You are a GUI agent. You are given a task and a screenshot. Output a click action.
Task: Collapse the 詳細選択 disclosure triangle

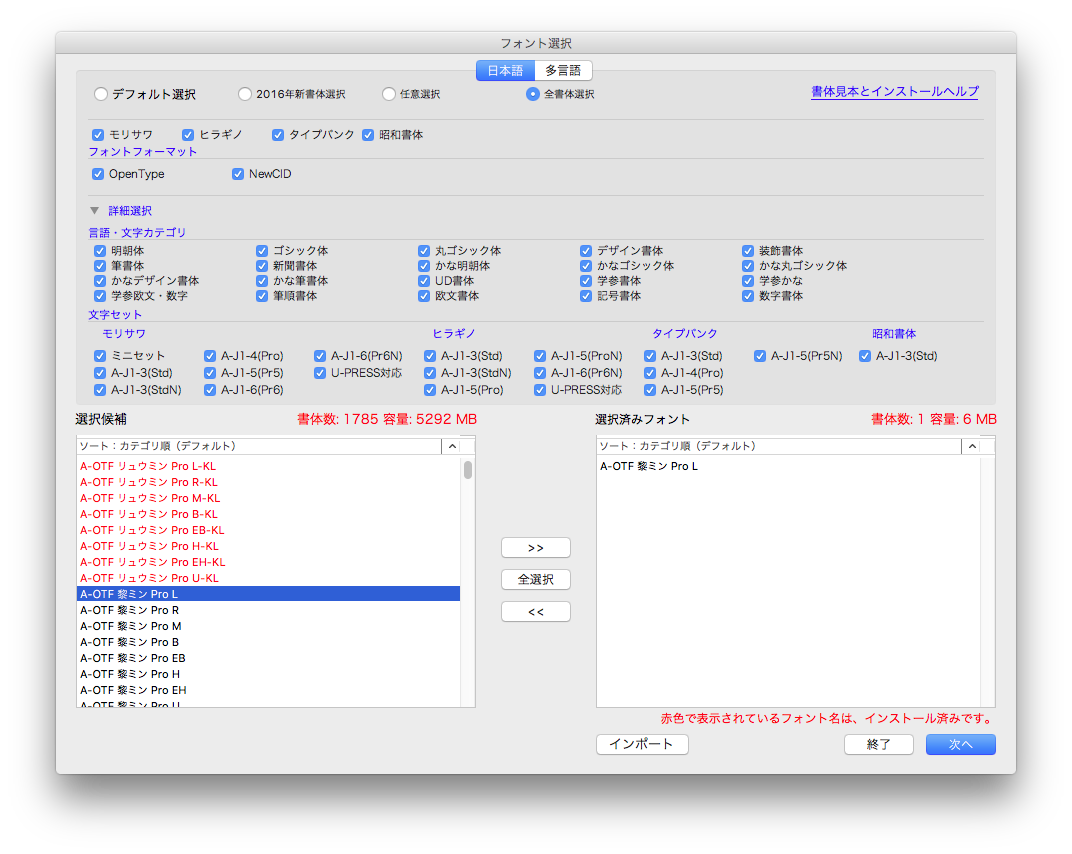tap(95, 211)
